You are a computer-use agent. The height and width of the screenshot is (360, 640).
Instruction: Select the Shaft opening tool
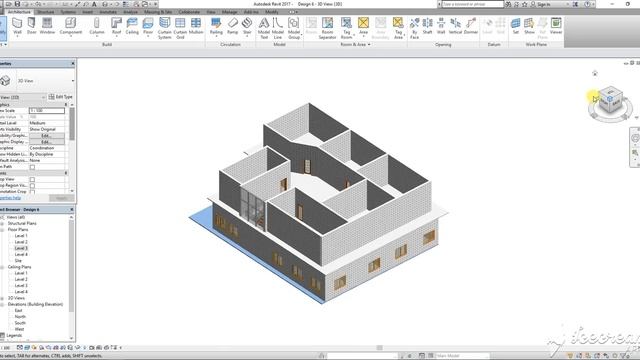point(427,26)
